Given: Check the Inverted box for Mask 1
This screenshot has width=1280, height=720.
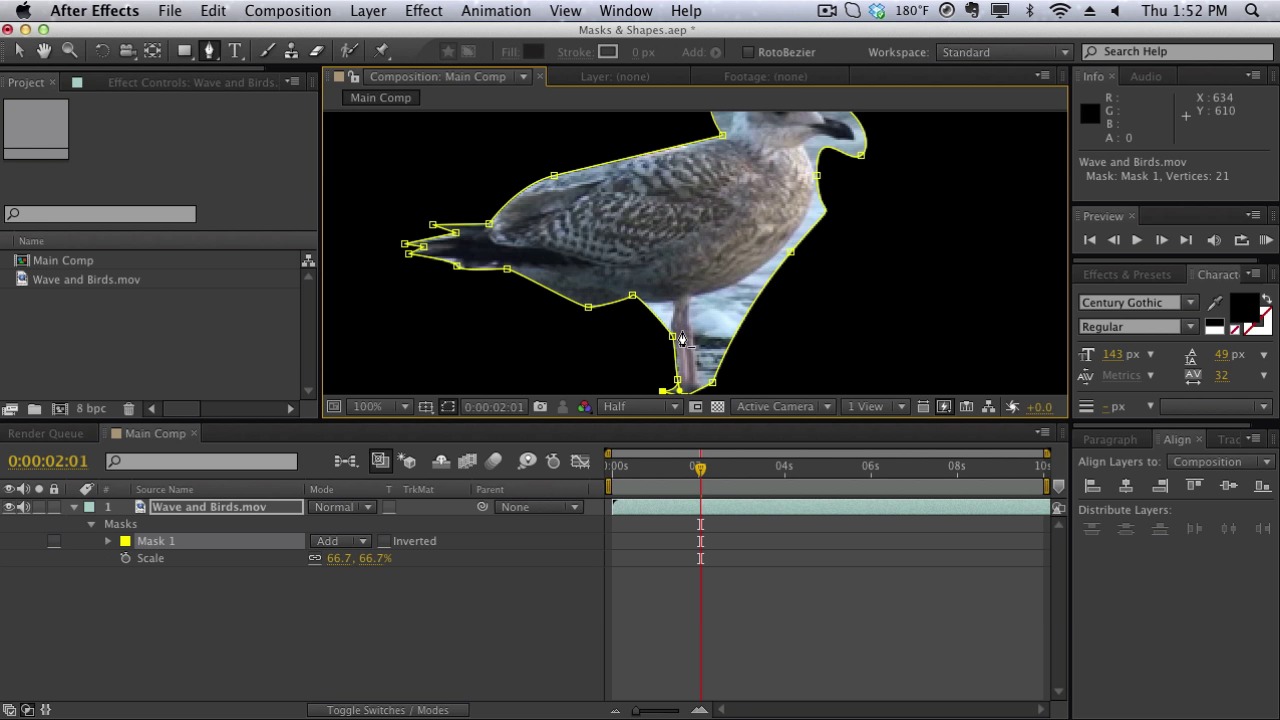Looking at the screenshot, I should click(x=384, y=541).
